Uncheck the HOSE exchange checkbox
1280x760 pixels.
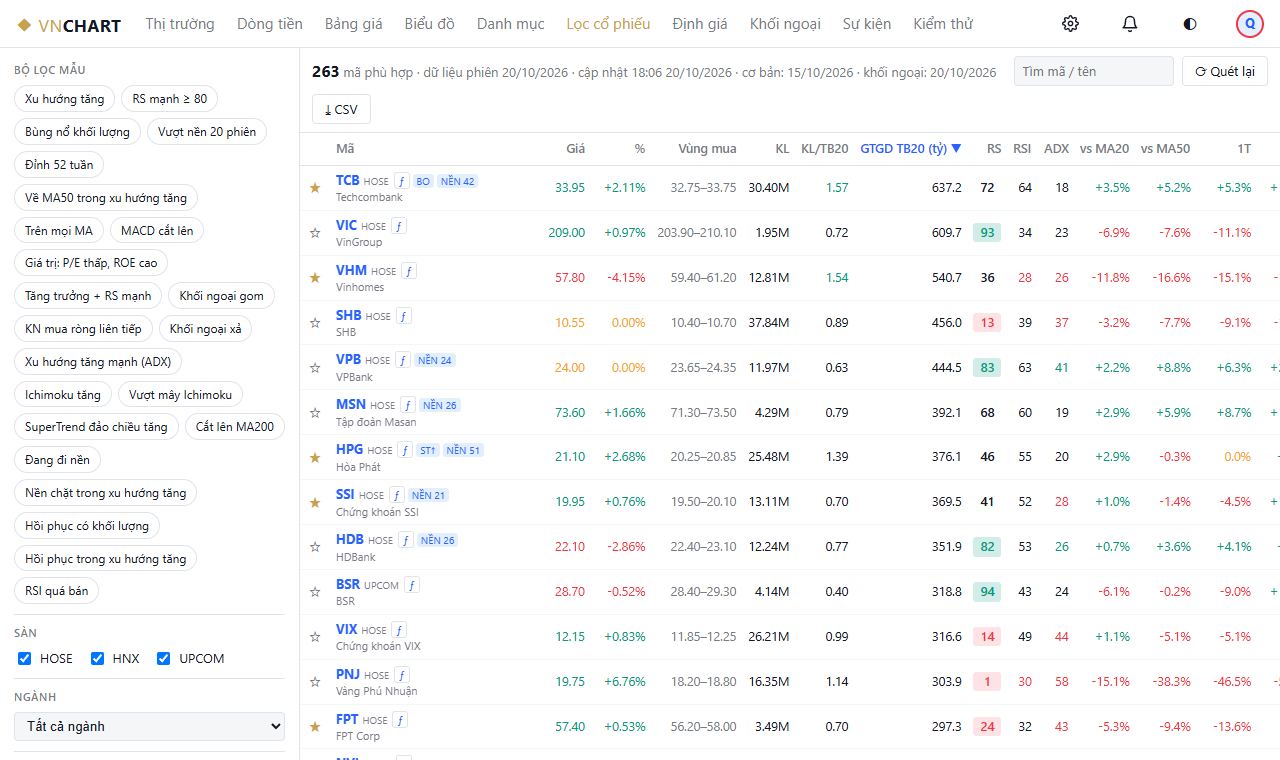pos(25,658)
